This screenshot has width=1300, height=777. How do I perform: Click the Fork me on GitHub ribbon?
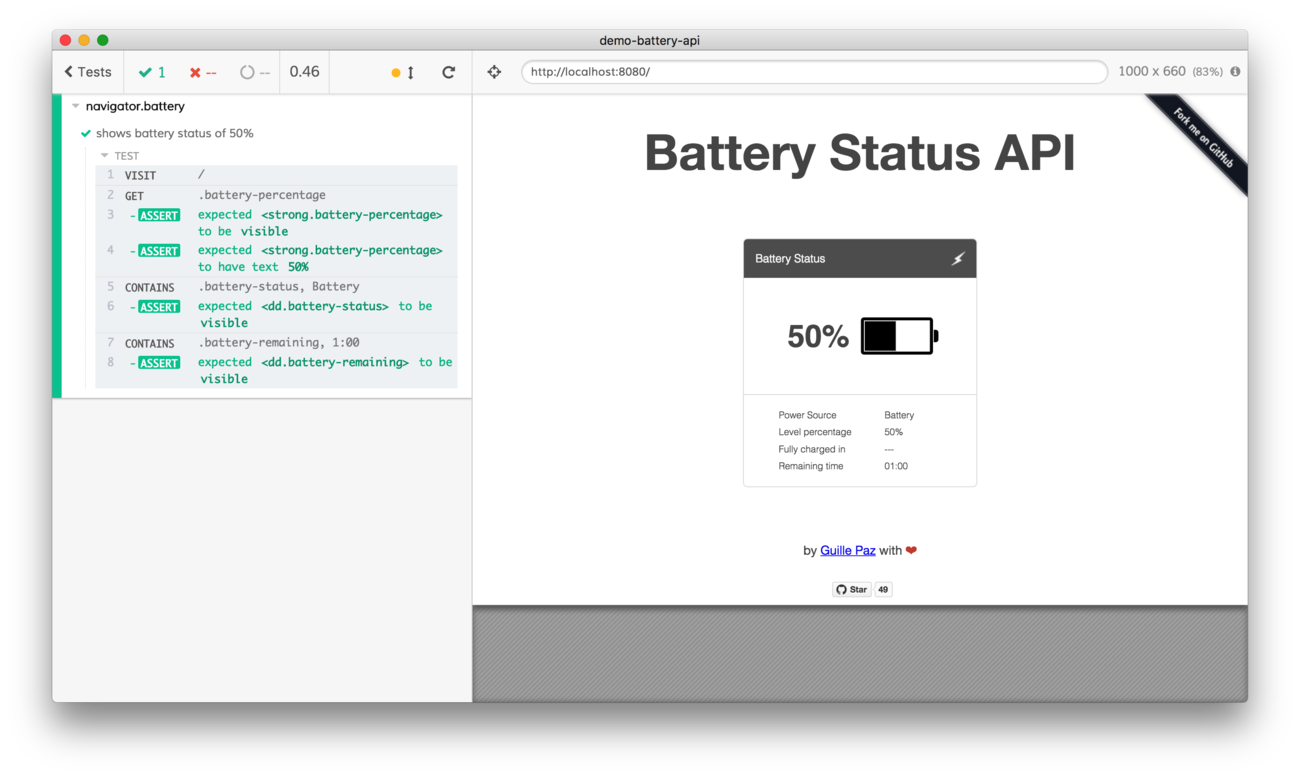(1202, 137)
